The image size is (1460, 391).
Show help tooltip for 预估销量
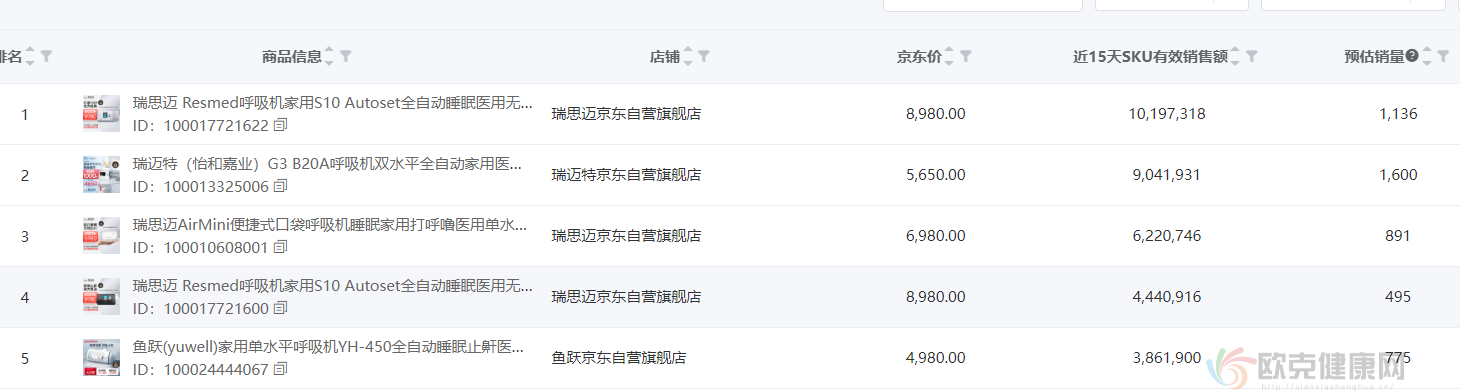(x=1412, y=56)
